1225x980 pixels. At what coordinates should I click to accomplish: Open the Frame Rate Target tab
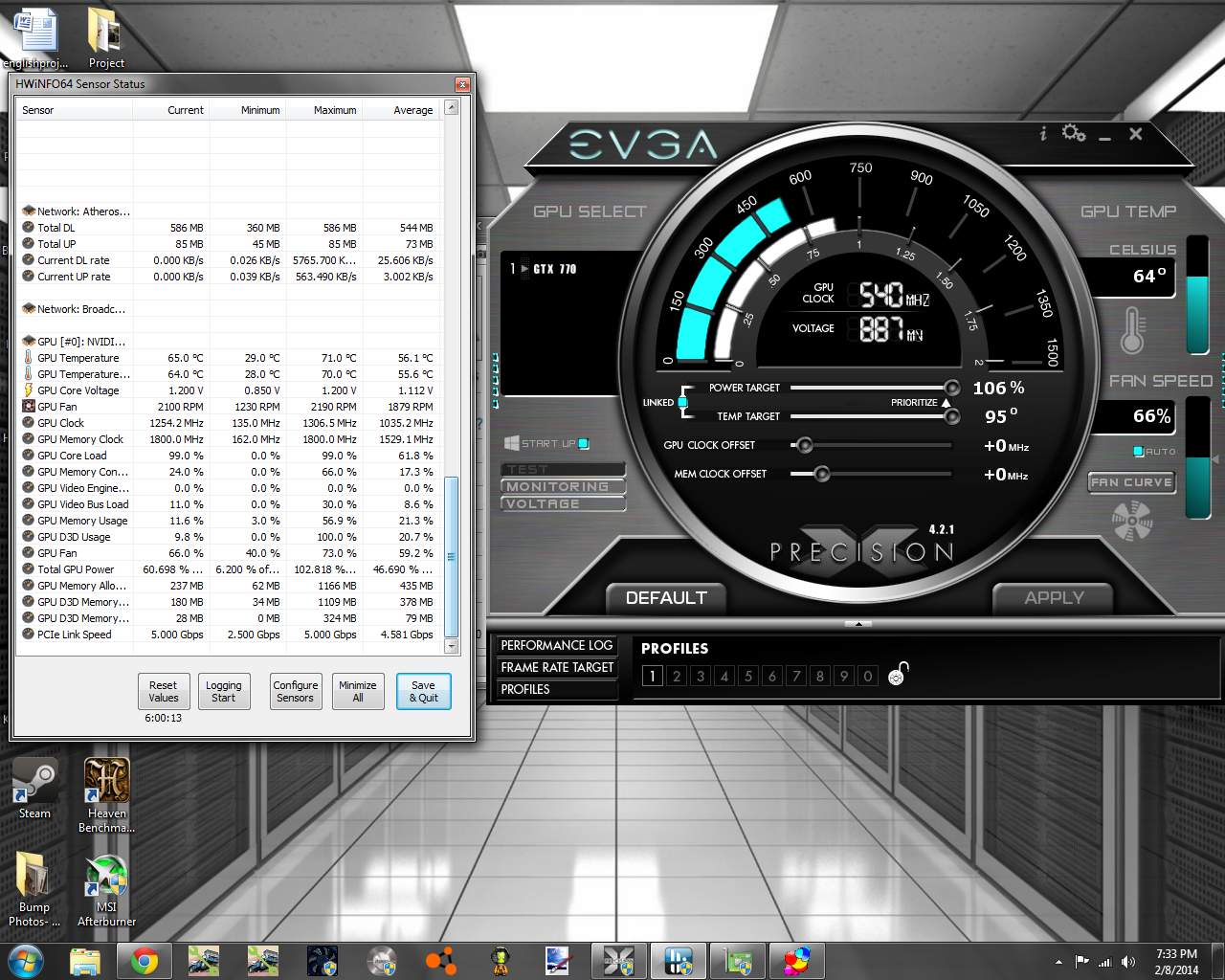[556, 668]
